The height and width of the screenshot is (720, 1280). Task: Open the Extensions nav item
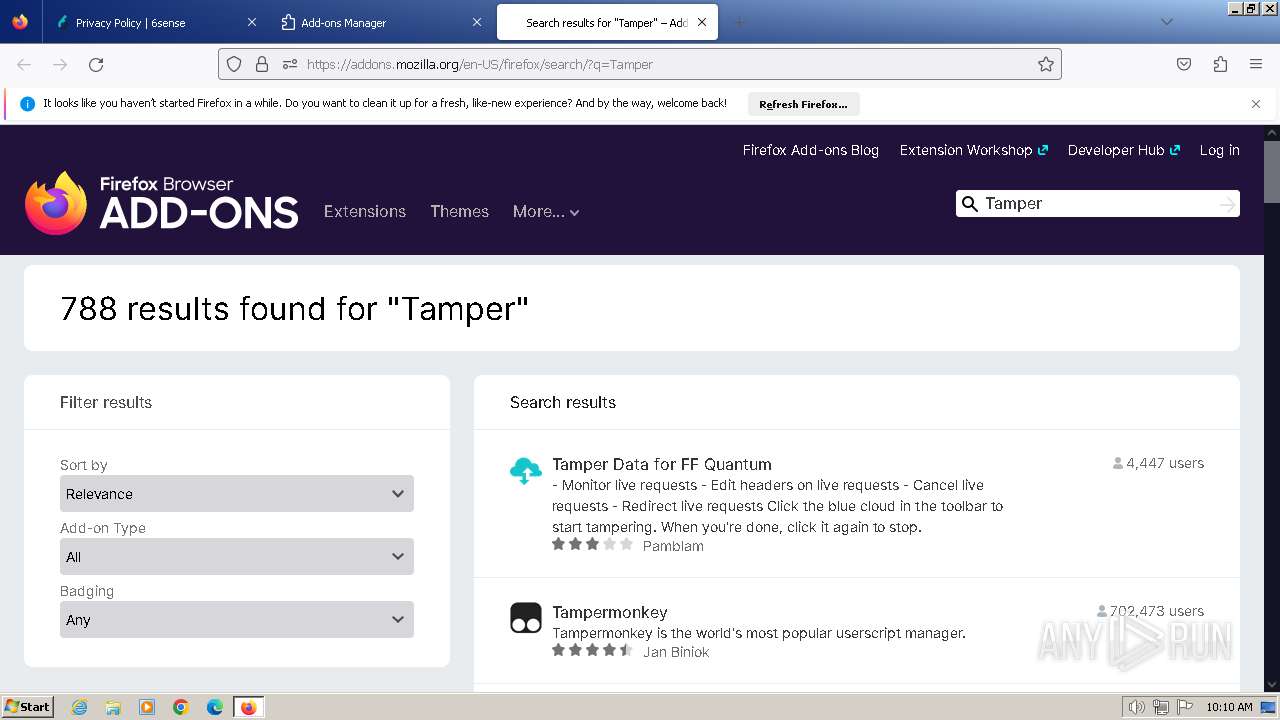(x=365, y=211)
